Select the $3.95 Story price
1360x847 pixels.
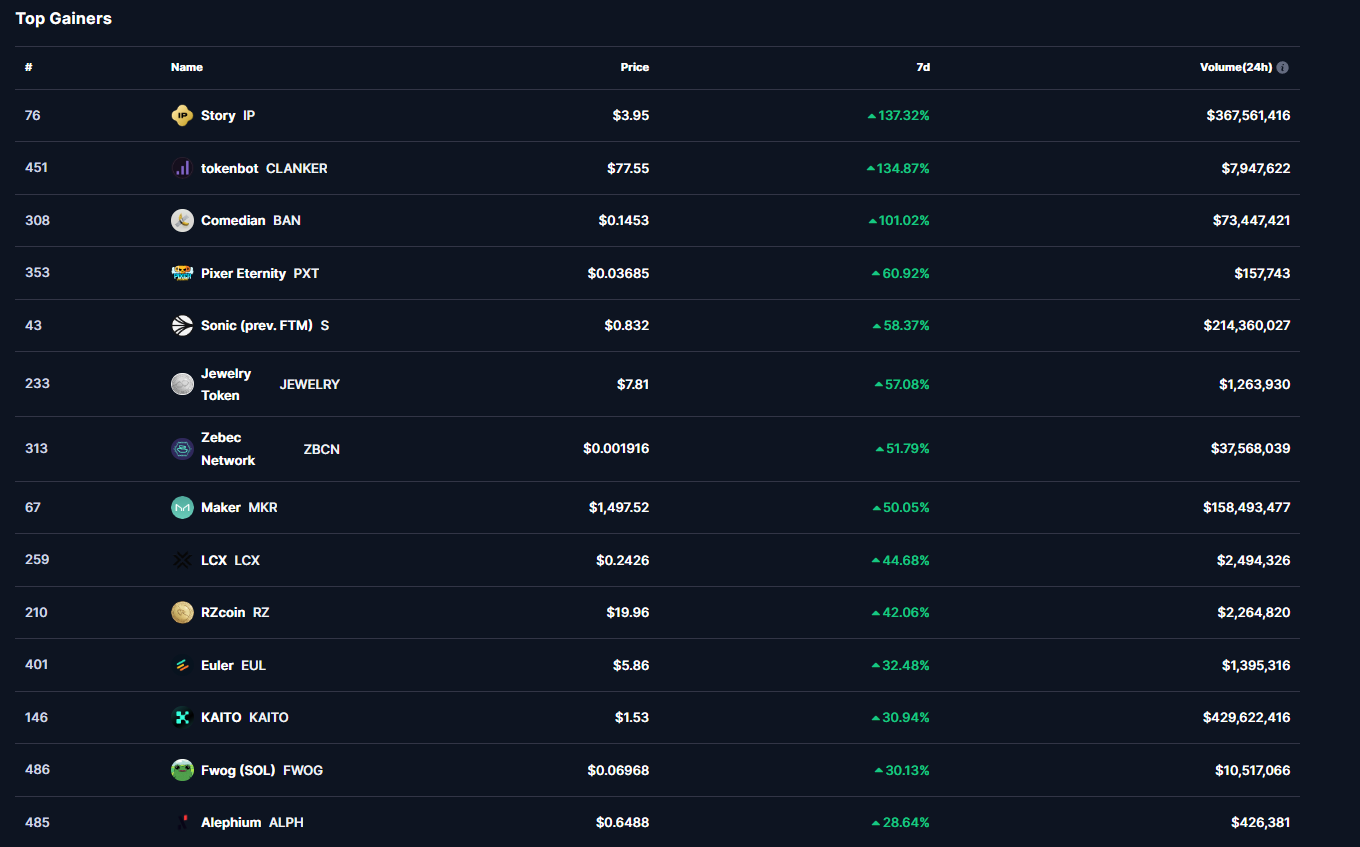point(631,116)
